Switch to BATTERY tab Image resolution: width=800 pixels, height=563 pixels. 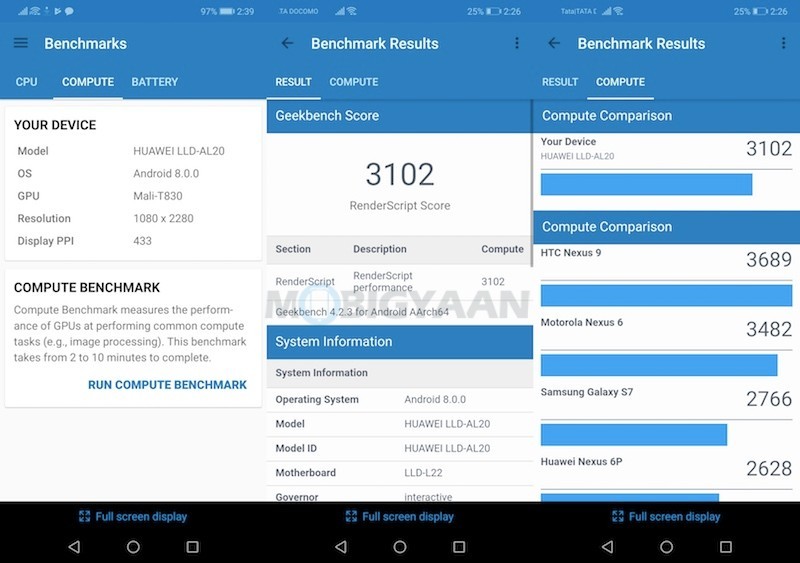coord(155,82)
